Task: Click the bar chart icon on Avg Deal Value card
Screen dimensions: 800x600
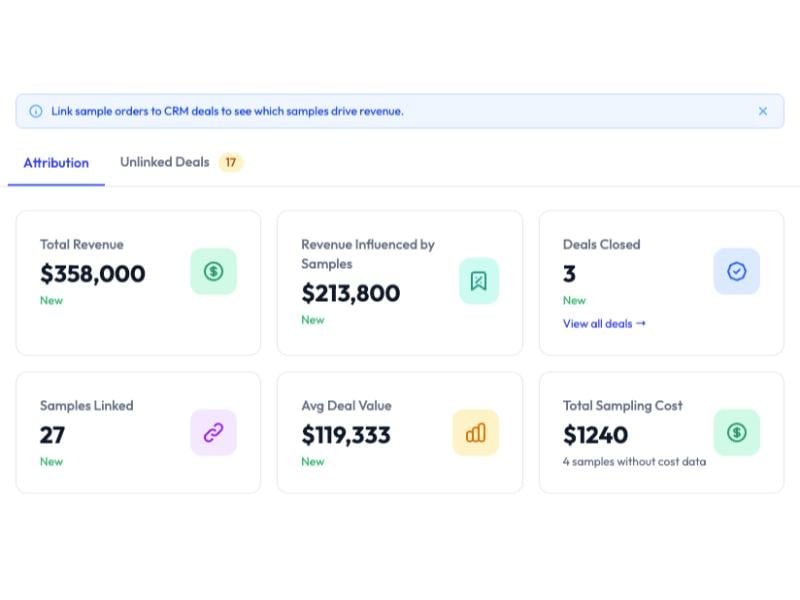Action: pos(475,432)
